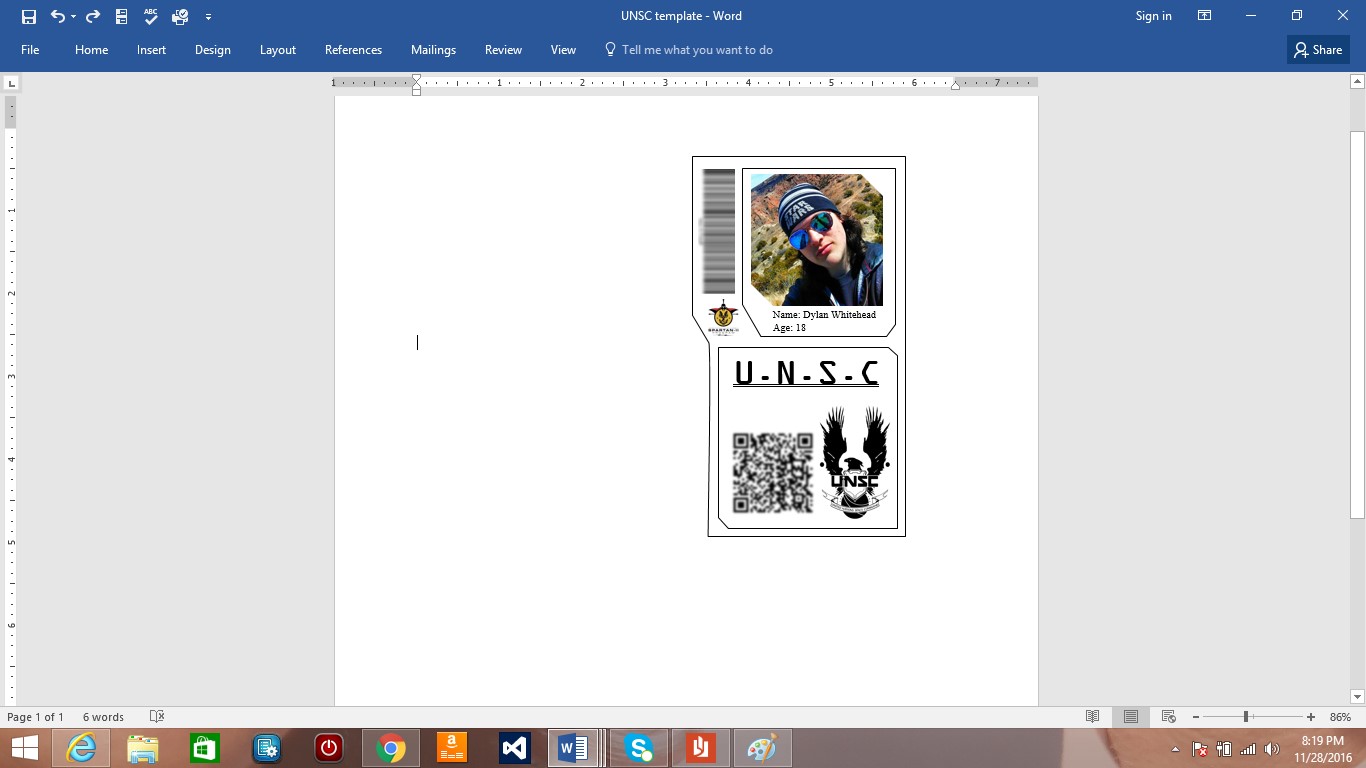Click the Tell me what you want field

pyautogui.click(x=697, y=50)
